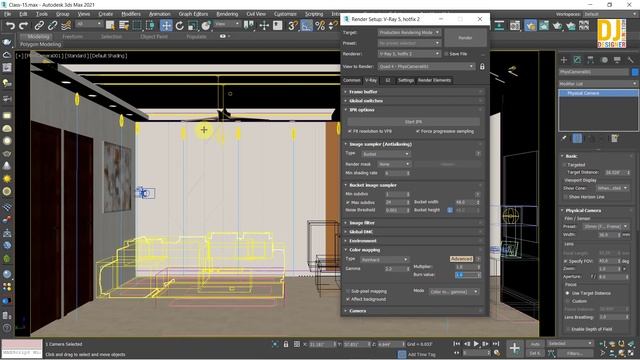The image size is (640, 360).
Task: Open the Modifiers menu
Action: pyautogui.click(x=131, y=14)
